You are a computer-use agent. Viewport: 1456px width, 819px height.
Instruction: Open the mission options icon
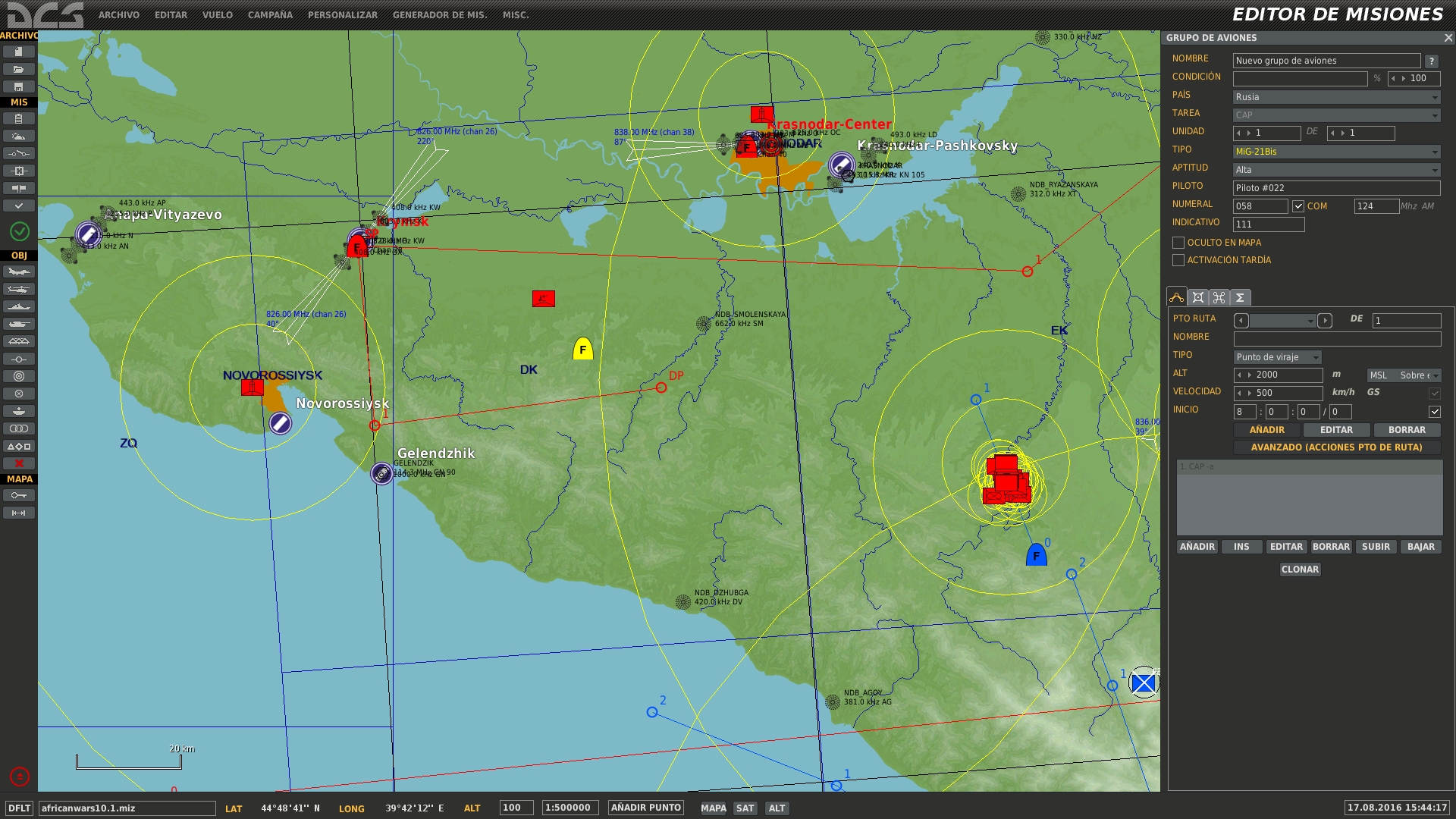pyautogui.click(x=19, y=188)
